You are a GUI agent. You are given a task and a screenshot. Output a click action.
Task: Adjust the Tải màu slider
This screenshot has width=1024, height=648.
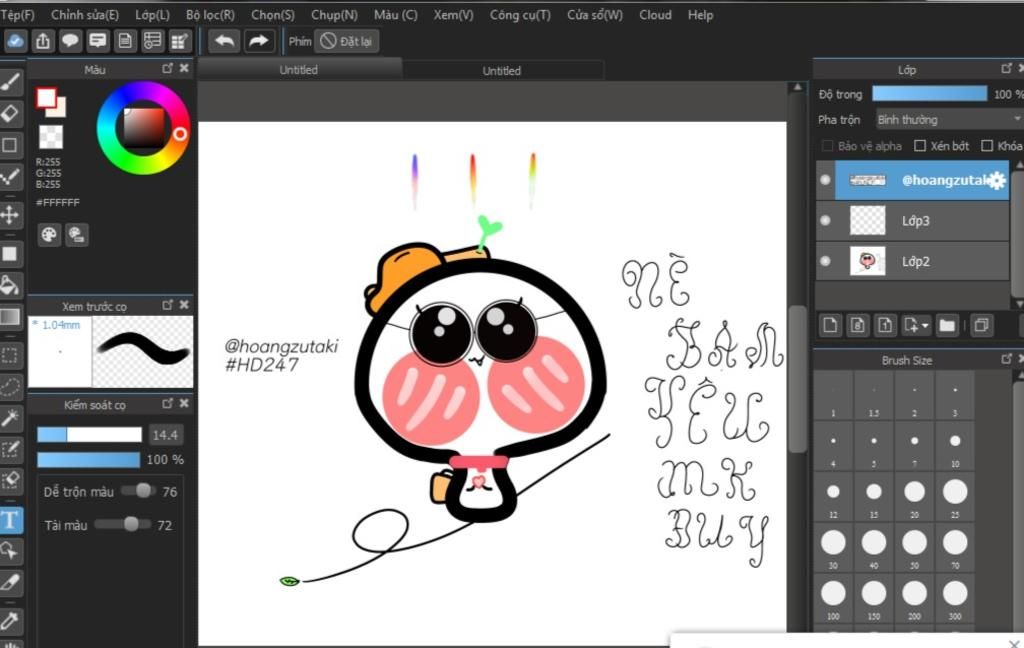123,524
